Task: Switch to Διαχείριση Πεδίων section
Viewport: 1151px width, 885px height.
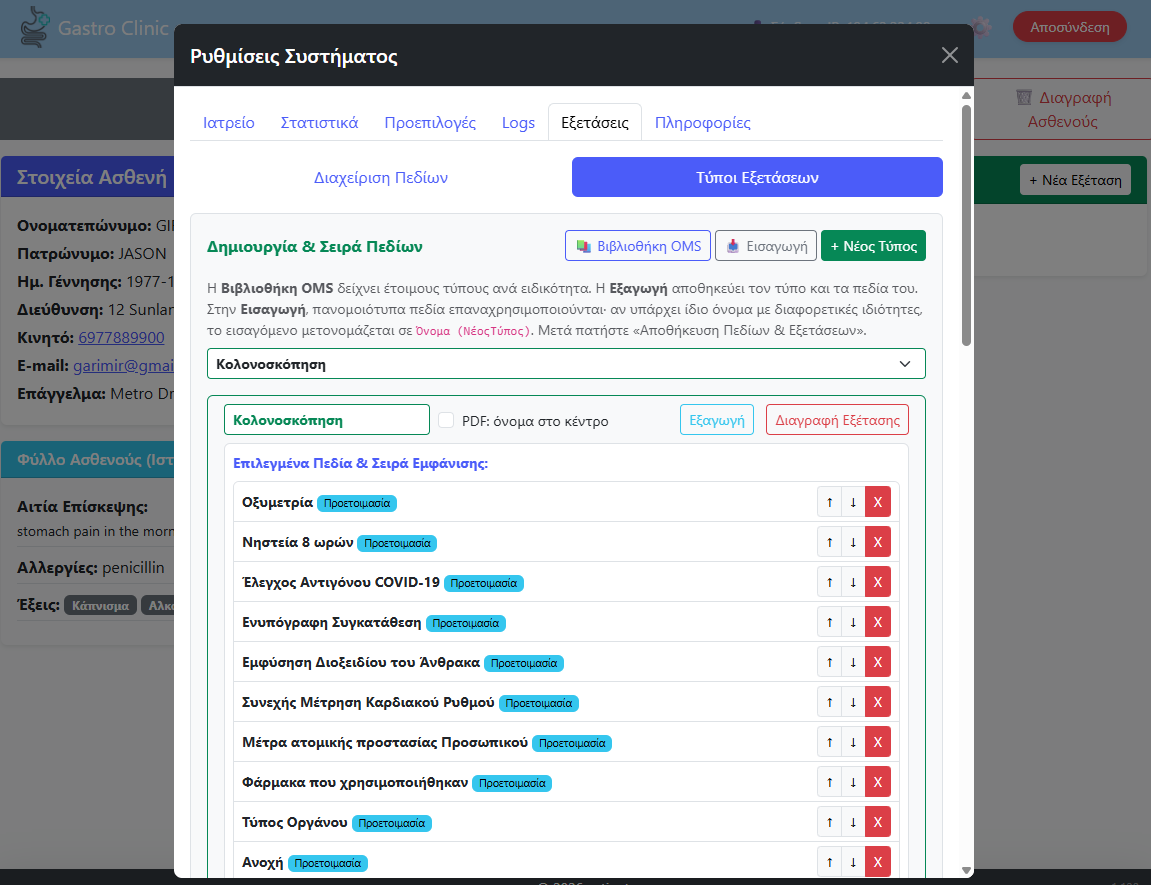Action: 381,178
